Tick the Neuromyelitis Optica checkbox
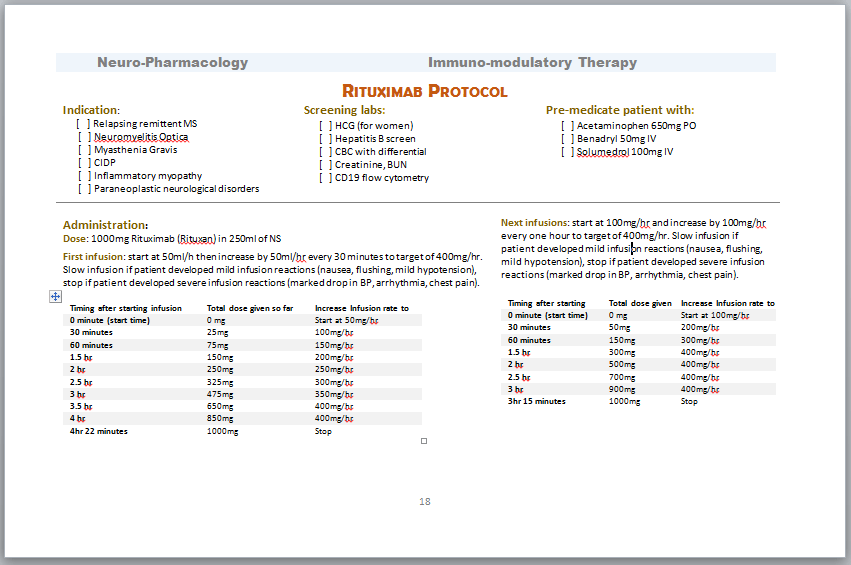The width and height of the screenshot is (851, 565). coord(84,137)
